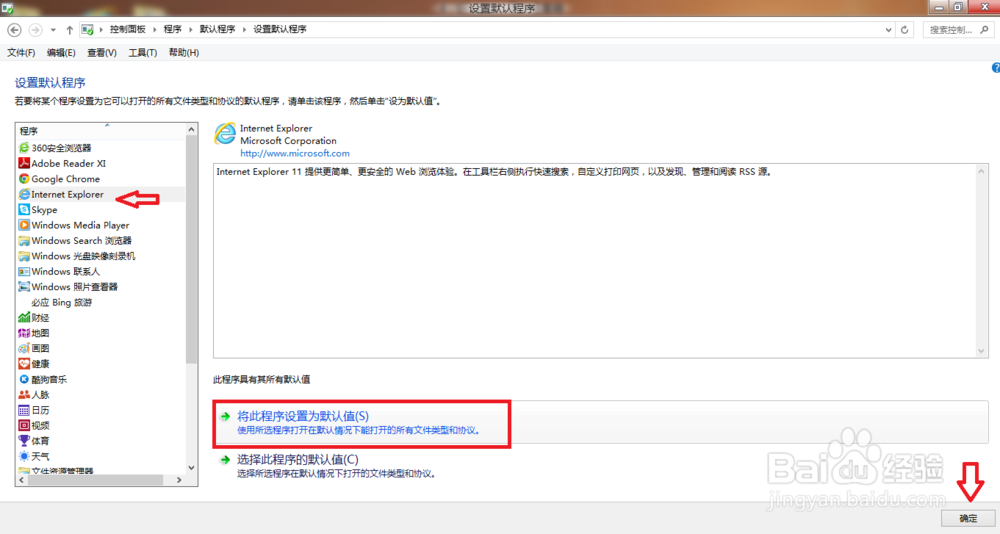
Task: Click the description box scroll-down arrow
Action: [x=982, y=352]
